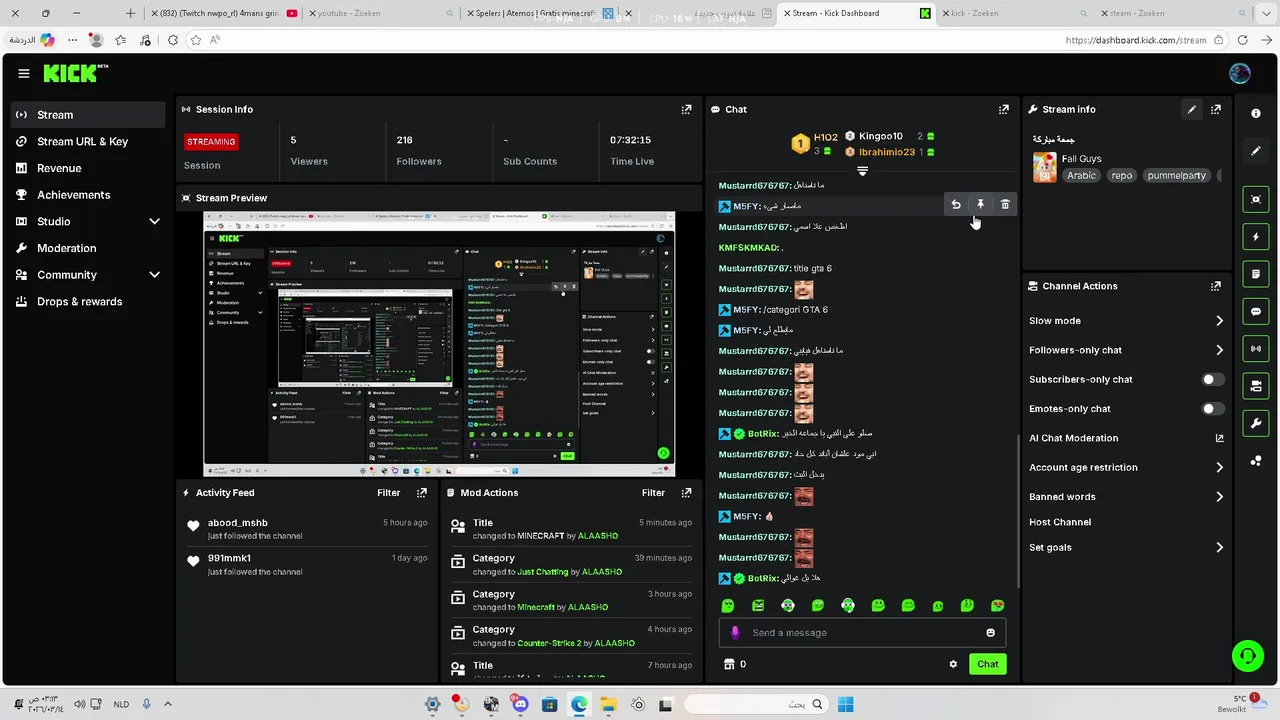Click the Windows taskbar search box
Screen dimensions: 1280x720
[x=758, y=704]
